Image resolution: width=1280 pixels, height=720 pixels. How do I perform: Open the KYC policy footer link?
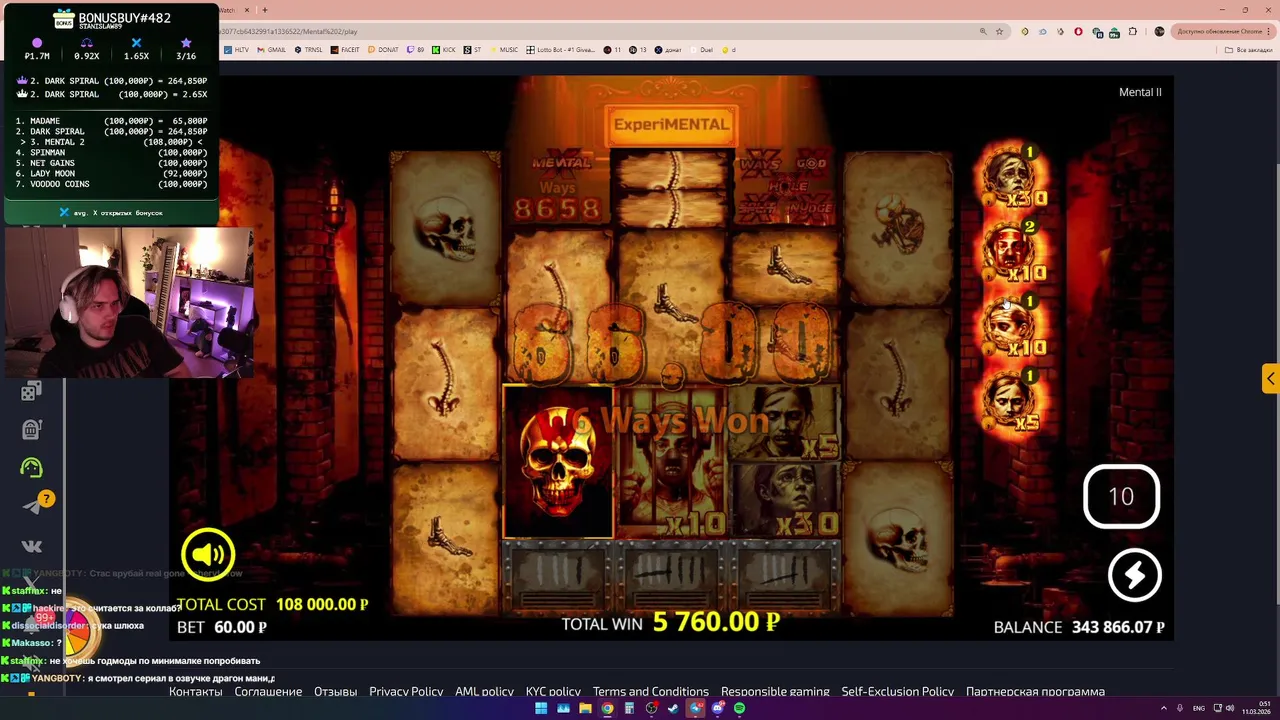pyautogui.click(x=553, y=691)
